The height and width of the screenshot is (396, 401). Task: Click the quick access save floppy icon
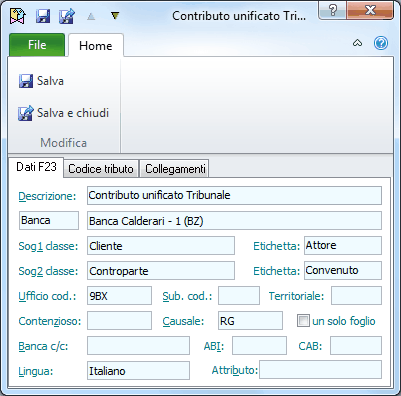click(43, 16)
